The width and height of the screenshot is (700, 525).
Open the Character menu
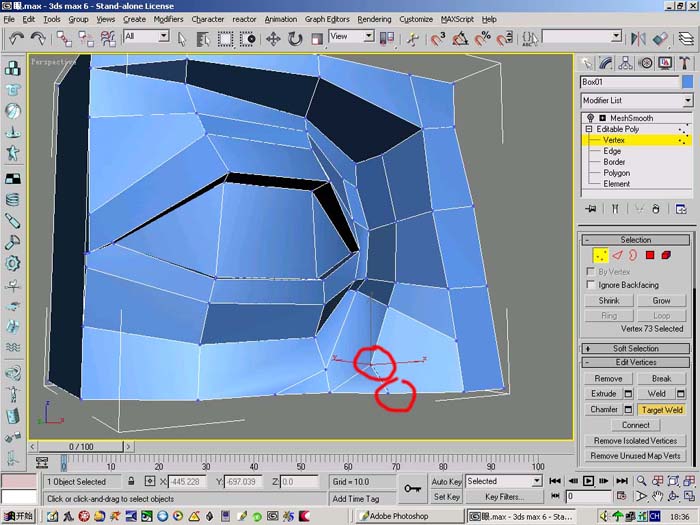[x=208, y=19]
